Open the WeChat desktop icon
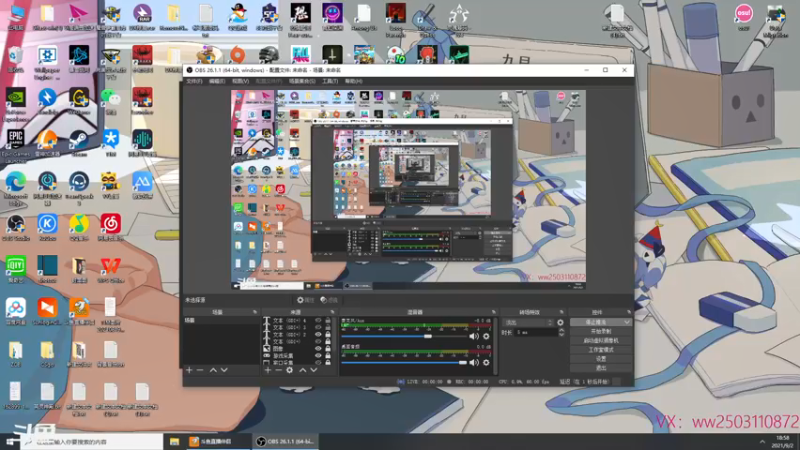Image resolution: width=800 pixels, height=450 pixels. pos(111,100)
